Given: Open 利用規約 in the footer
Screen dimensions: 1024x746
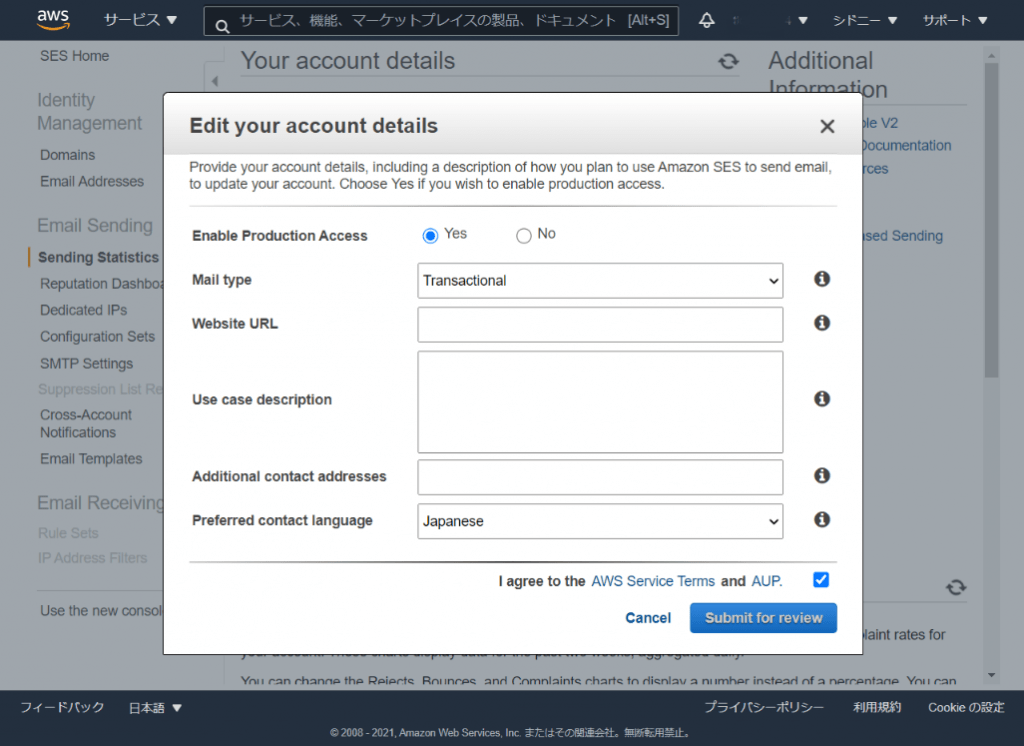Looking at the screenshot, I should [876, 707].
